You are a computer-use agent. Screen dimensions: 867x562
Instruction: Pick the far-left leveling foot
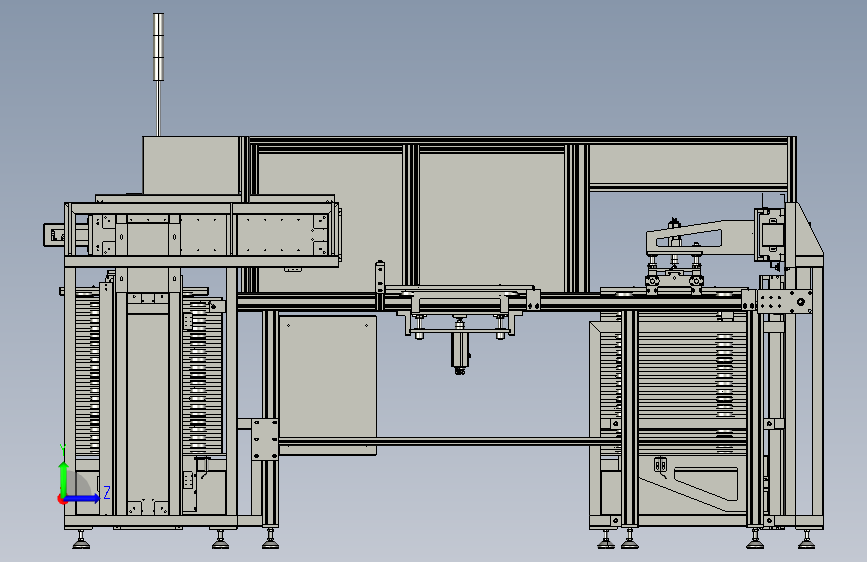click(x=81, y=540)
